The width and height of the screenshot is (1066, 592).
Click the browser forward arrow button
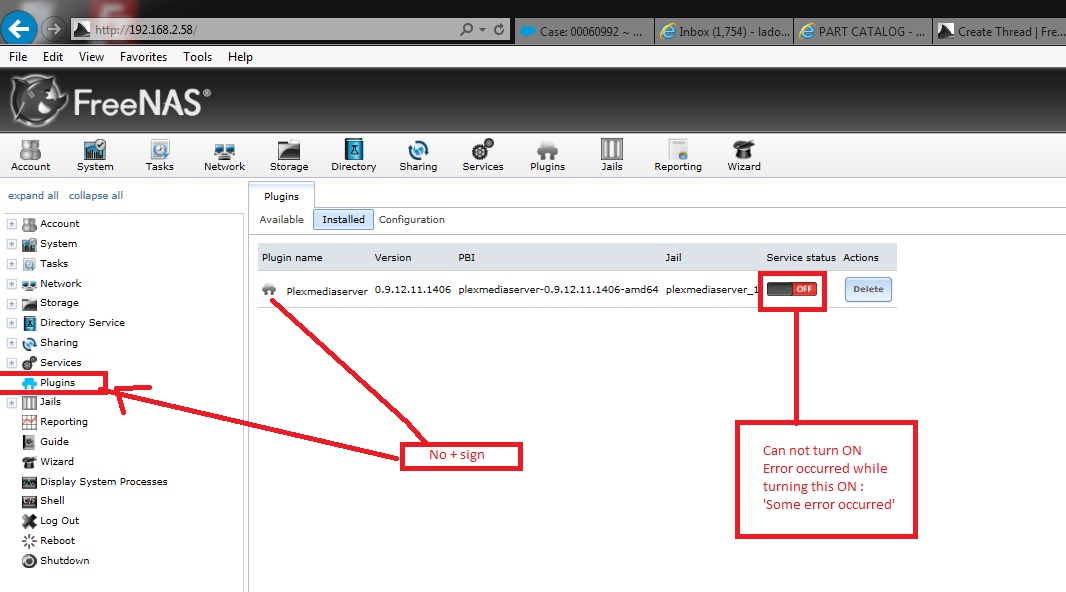(53, 29)
